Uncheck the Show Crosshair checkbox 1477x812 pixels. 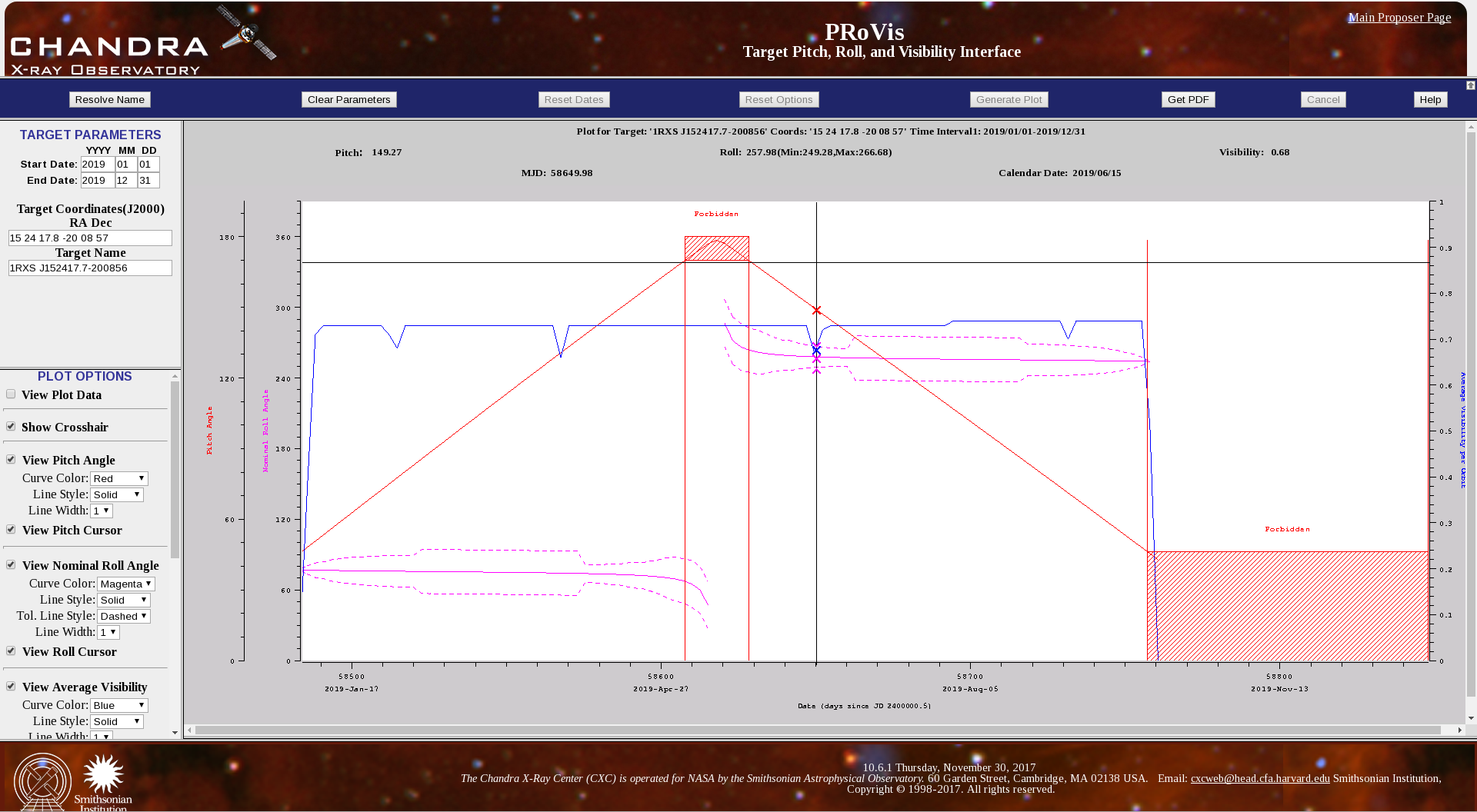click(11, 427)
